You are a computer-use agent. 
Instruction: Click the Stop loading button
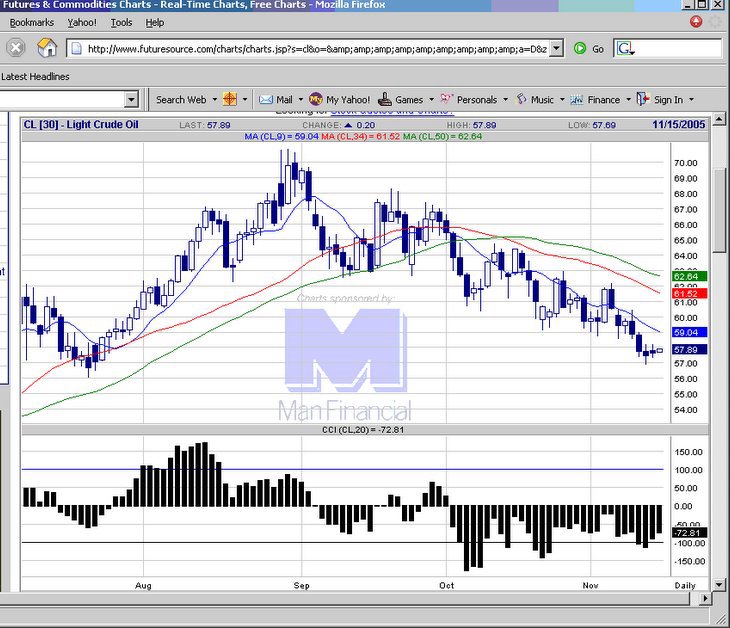(16, 48)
